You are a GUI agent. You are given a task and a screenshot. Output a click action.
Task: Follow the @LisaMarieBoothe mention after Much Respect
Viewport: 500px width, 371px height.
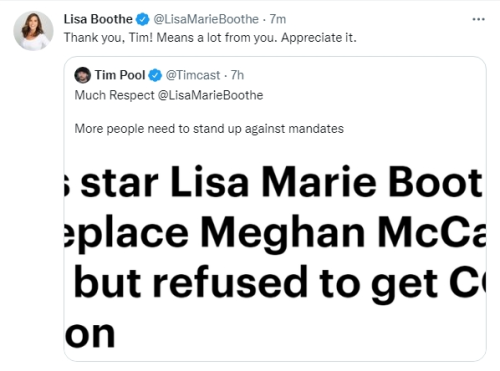tap(210, 95)
